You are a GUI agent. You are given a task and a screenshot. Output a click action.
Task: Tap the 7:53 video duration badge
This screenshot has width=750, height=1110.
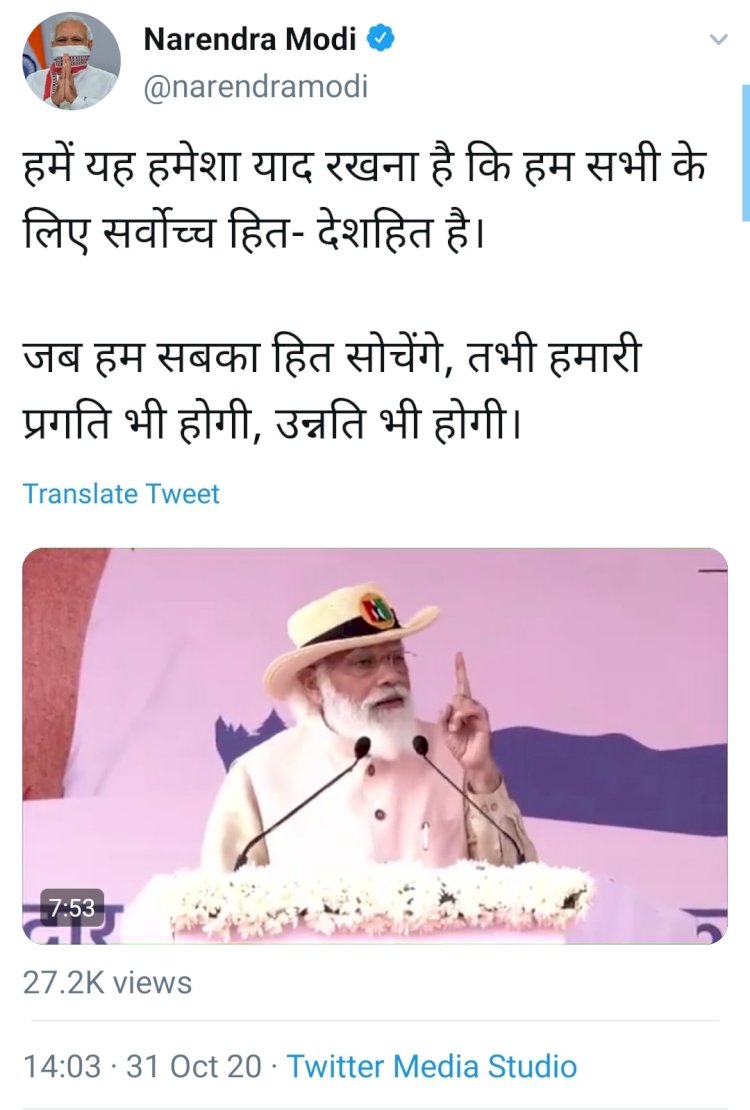tap(72, 907)
